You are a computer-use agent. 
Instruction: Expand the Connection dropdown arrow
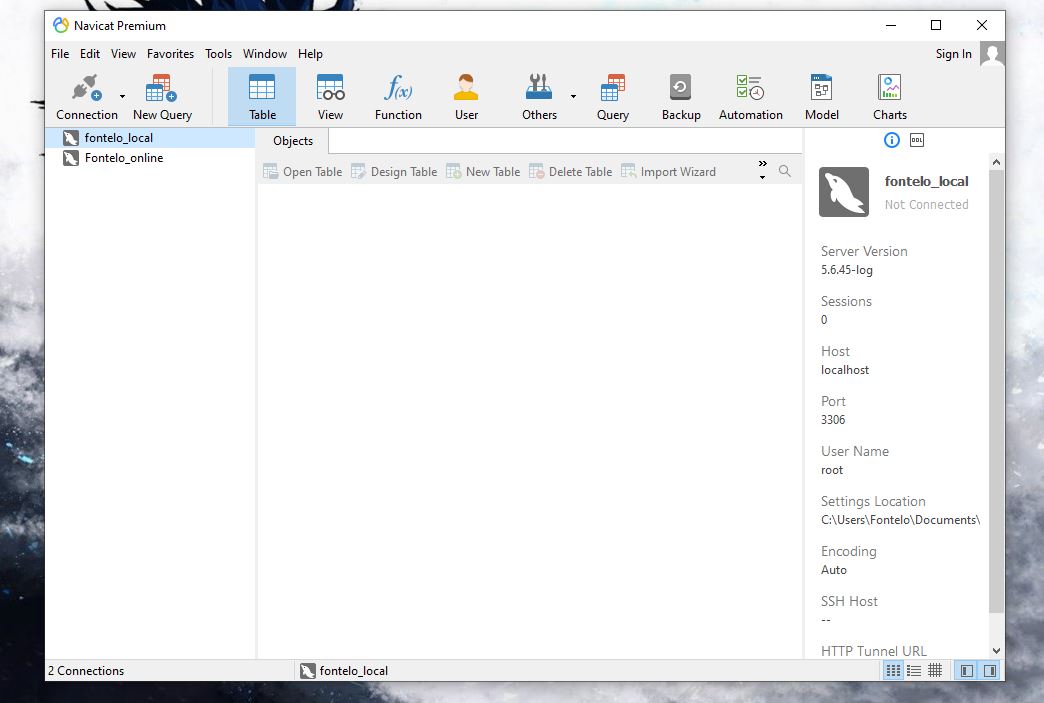[122, 97]
